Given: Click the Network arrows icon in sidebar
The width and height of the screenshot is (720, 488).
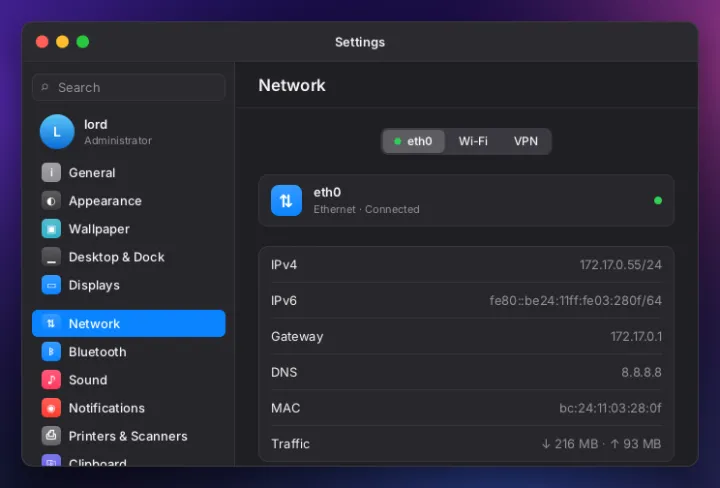Looking at the screenshot, I should (x=51, y=324).
